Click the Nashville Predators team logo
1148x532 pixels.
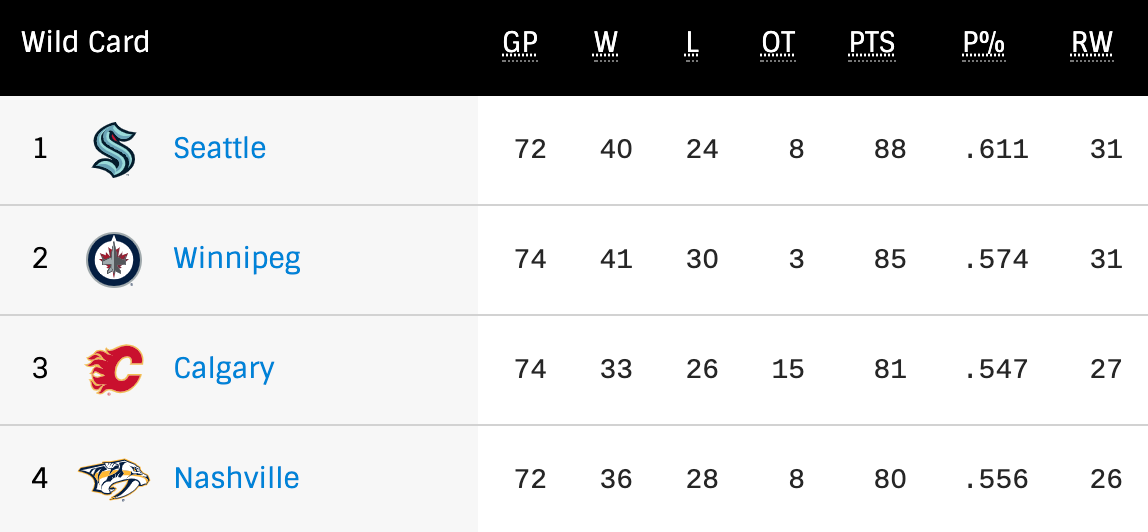114,479
